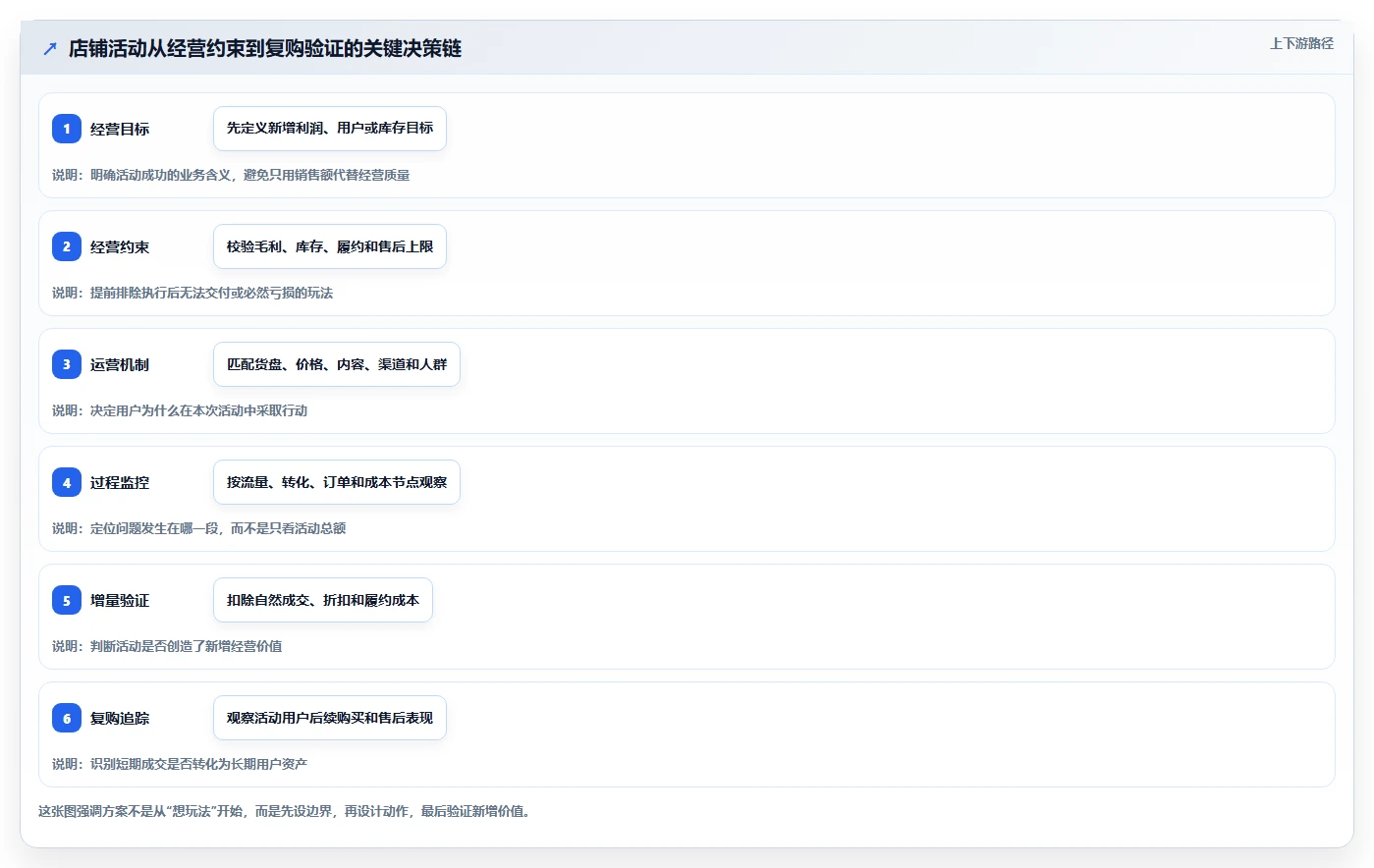Click the arrow icon beside the title
The width and height of the screenshot is (1374, 868).
tap(50, 48)
